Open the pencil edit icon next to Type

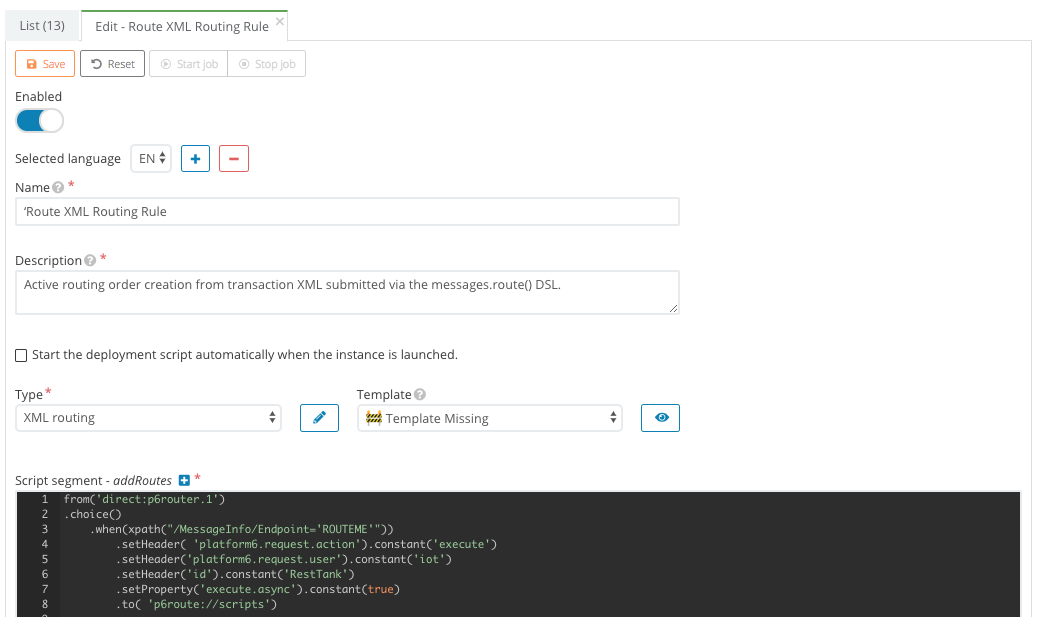point(318,417)
